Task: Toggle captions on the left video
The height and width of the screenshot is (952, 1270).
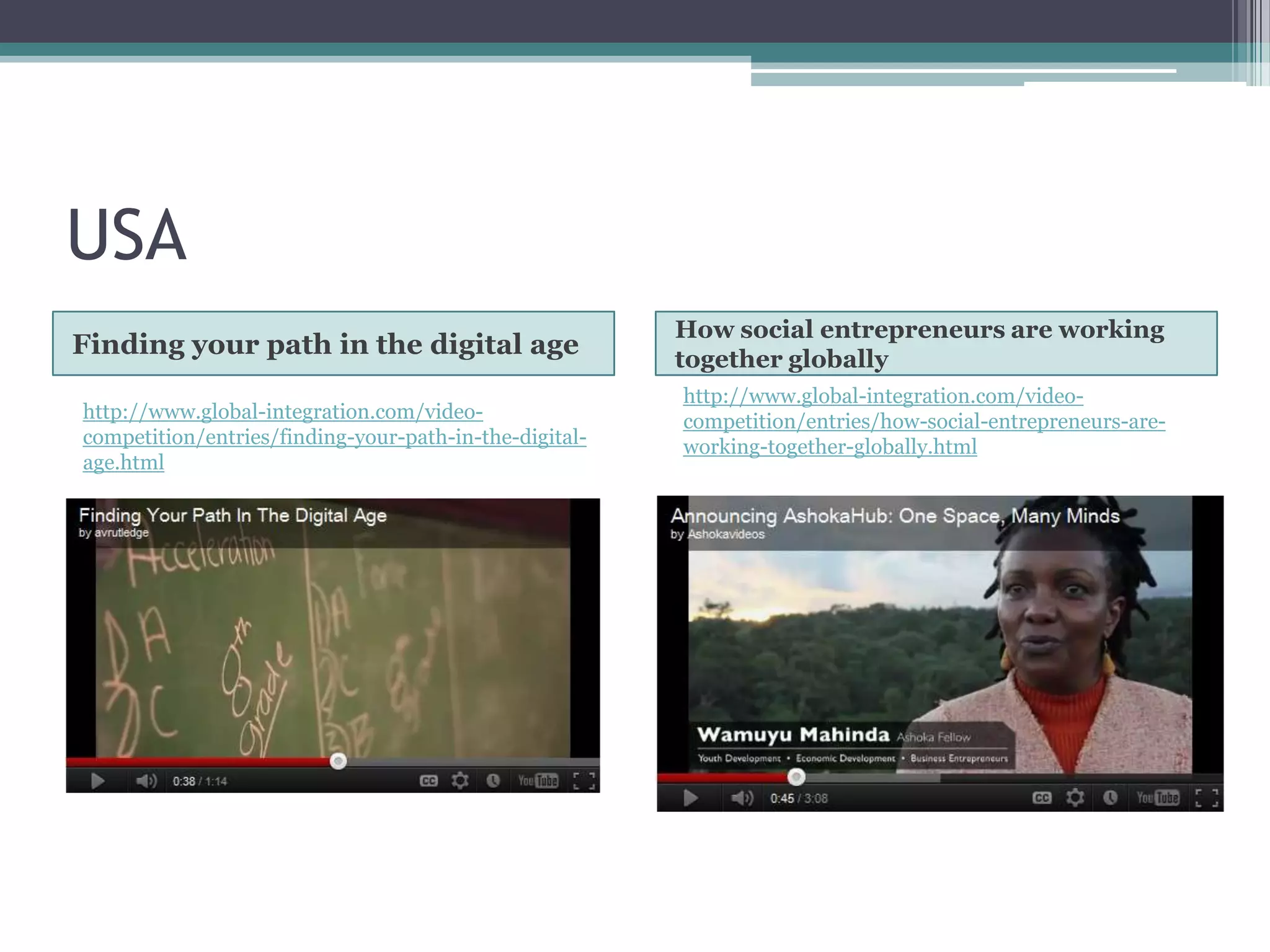Action: (x=429, y=781)
